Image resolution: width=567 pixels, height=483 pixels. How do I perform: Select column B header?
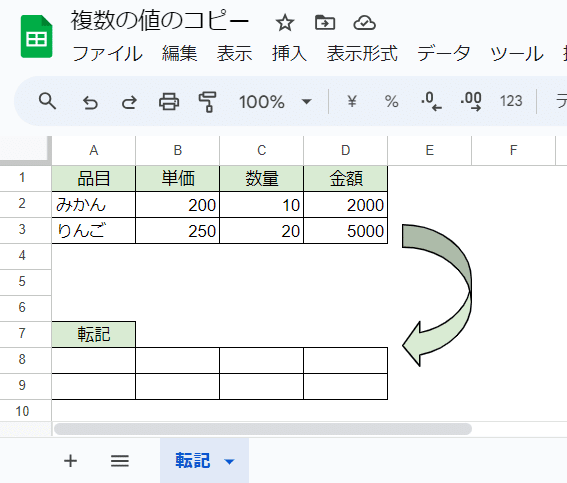tap(178, 150)
